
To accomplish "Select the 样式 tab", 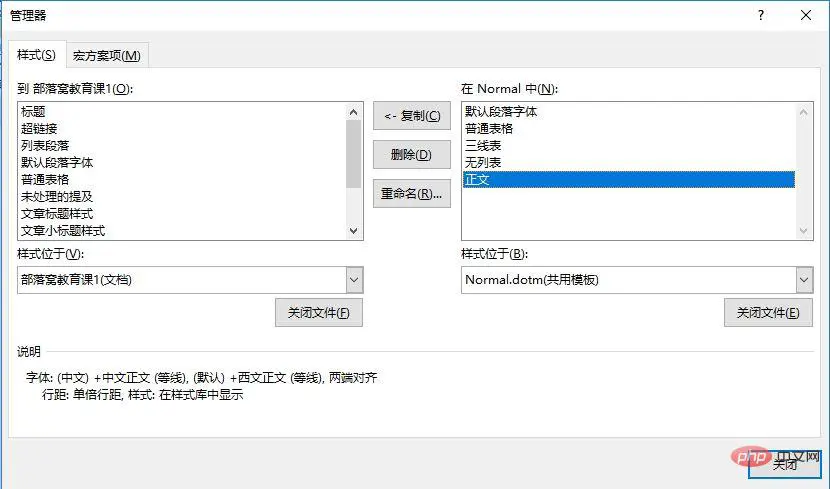I will [x=37, y=55].
